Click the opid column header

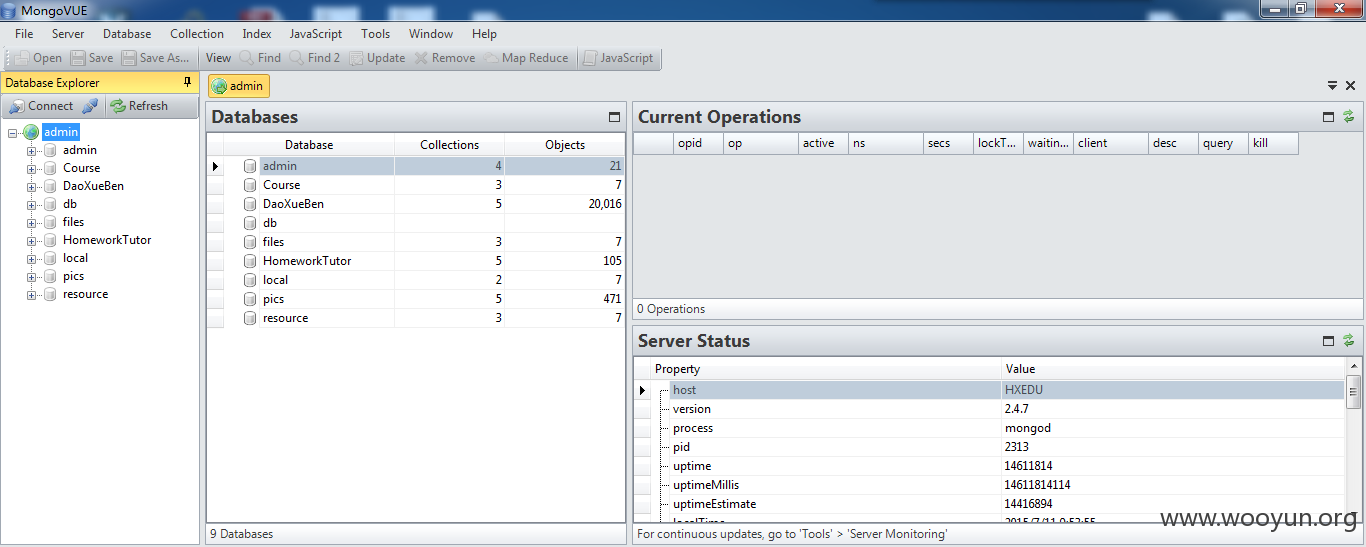coord(698,143)
